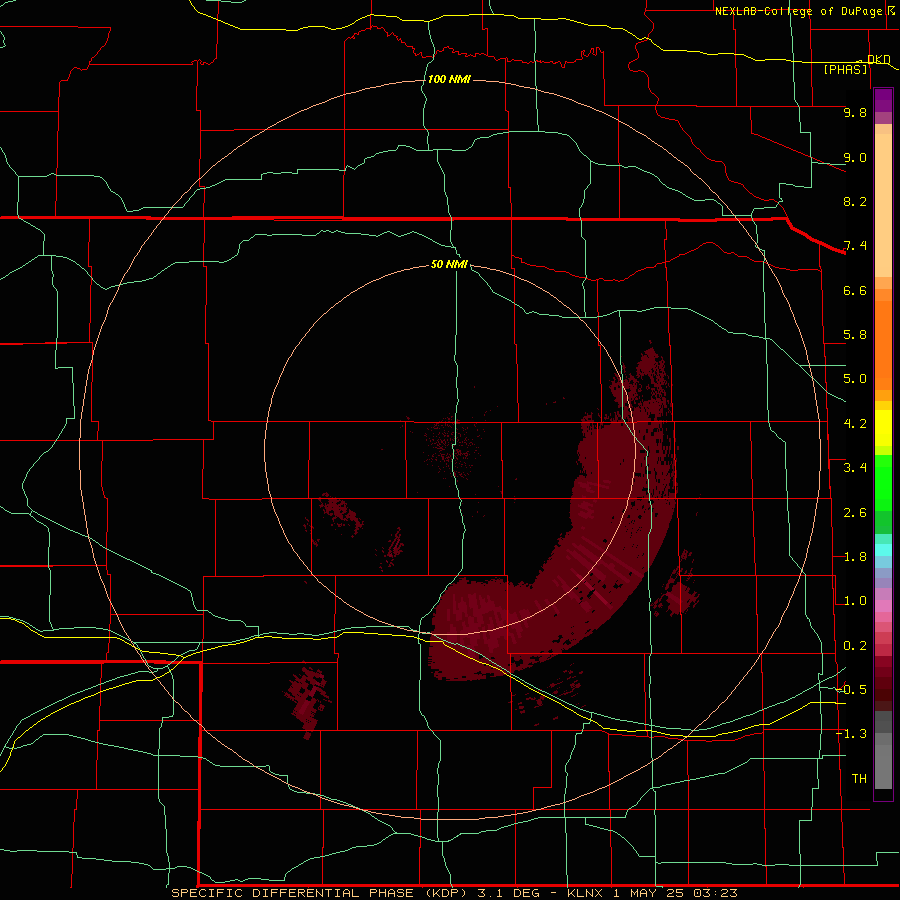Click the bright yellow band on color bar

click(x=883, y=428)
